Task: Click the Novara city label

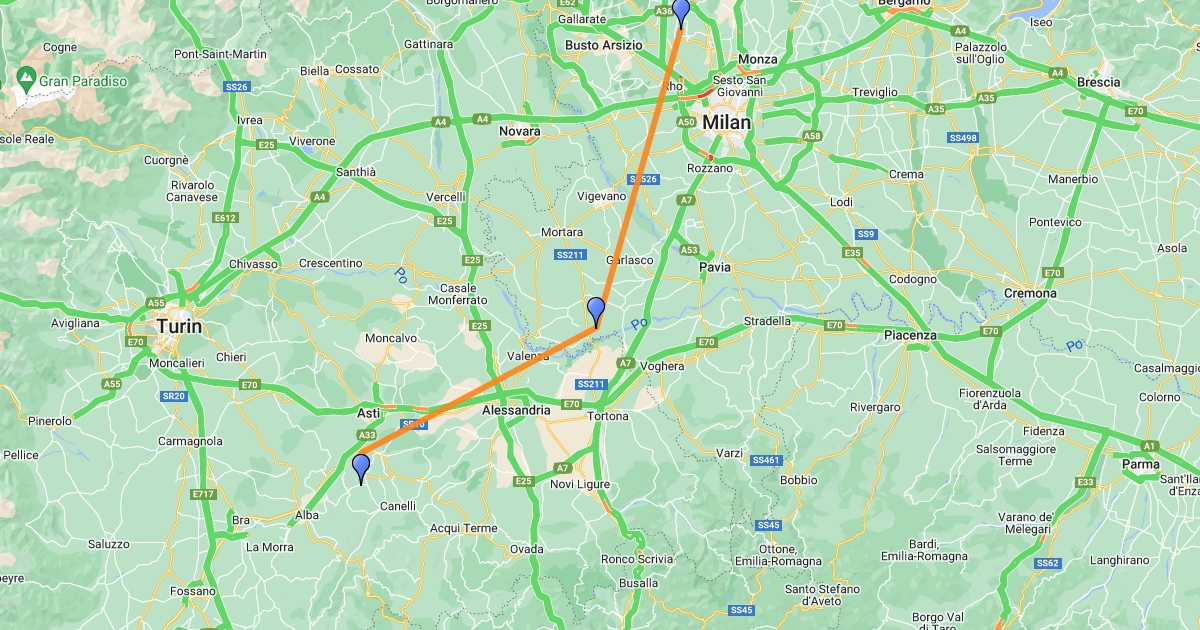Action: coord(520,131)
